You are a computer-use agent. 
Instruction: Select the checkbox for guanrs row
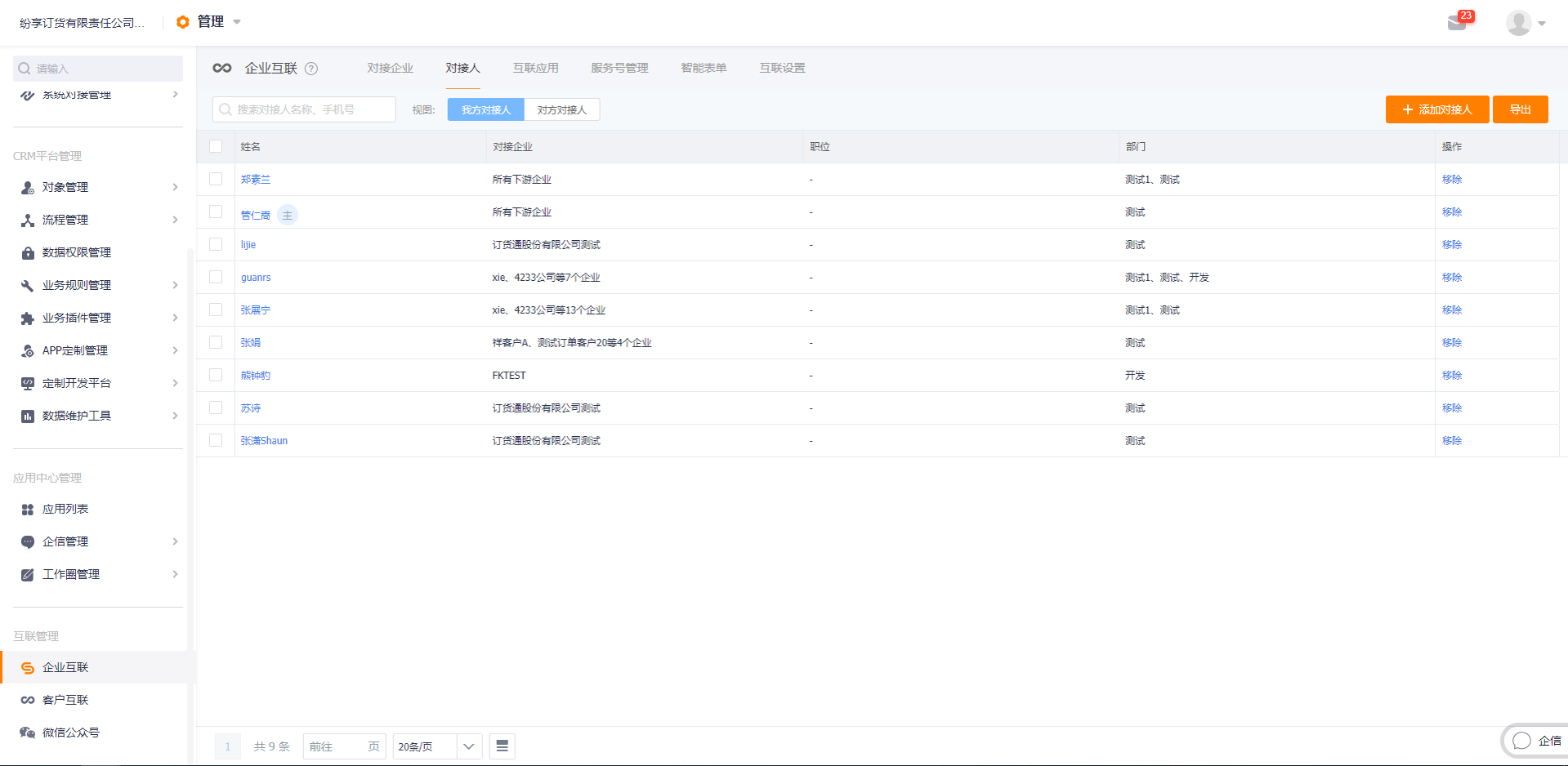coord(216,277)
